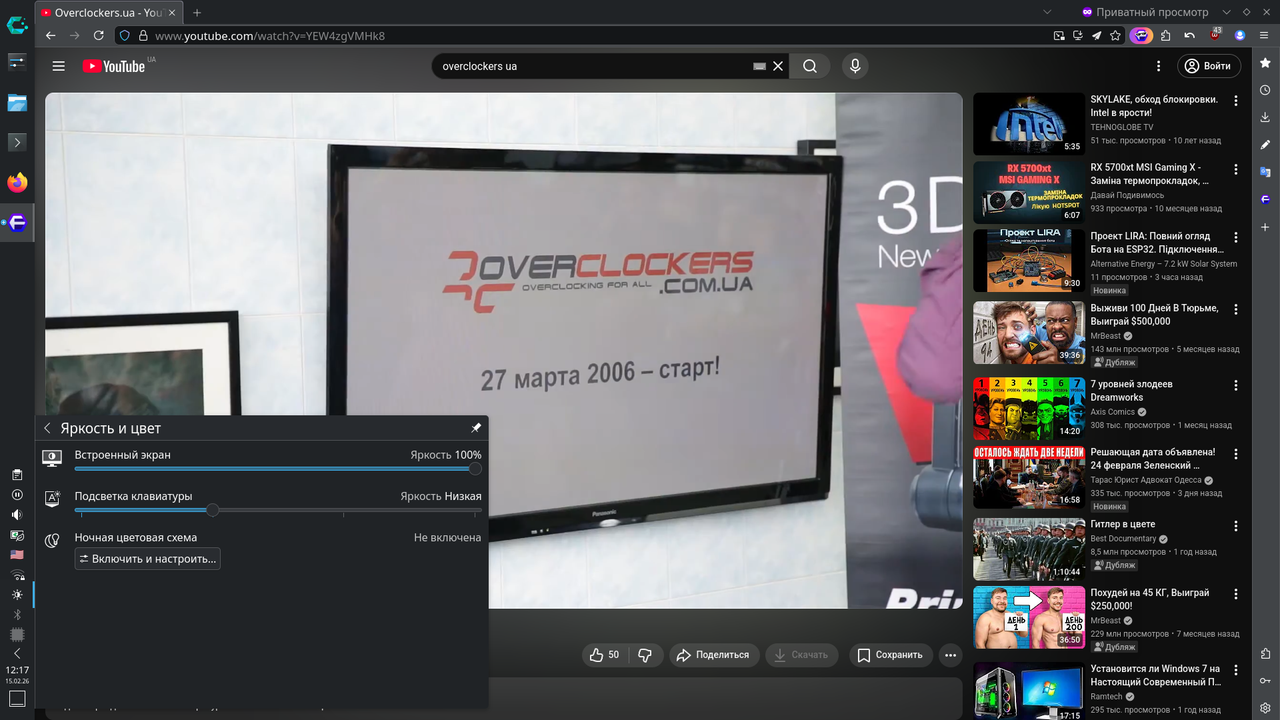
Task: Start voice search with the microphone
Action: pos(855,66)
